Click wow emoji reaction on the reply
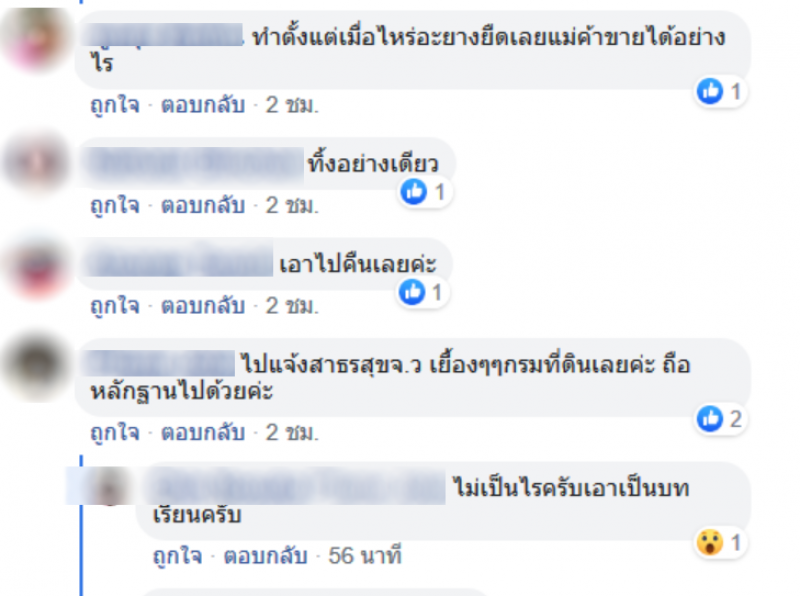This screenshot has height=596, width=800. click(710, 542)
